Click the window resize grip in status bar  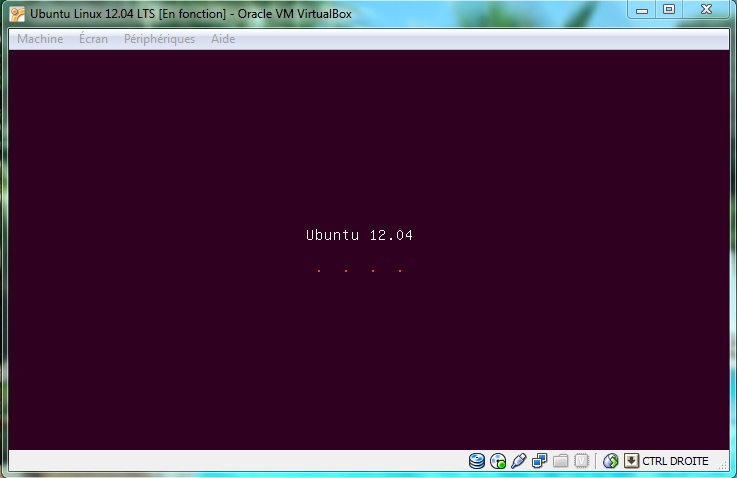(723, 465)
